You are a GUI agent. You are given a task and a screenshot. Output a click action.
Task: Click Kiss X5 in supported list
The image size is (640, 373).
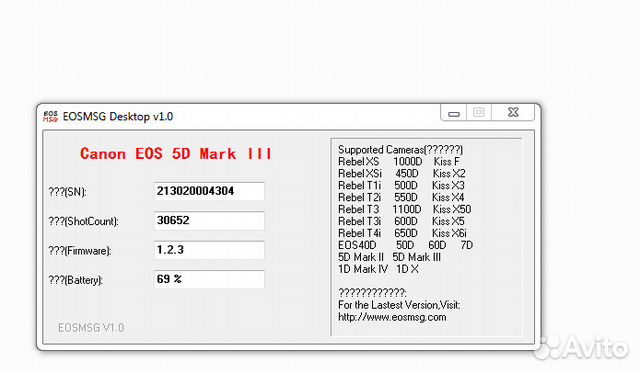coord(448,221)
